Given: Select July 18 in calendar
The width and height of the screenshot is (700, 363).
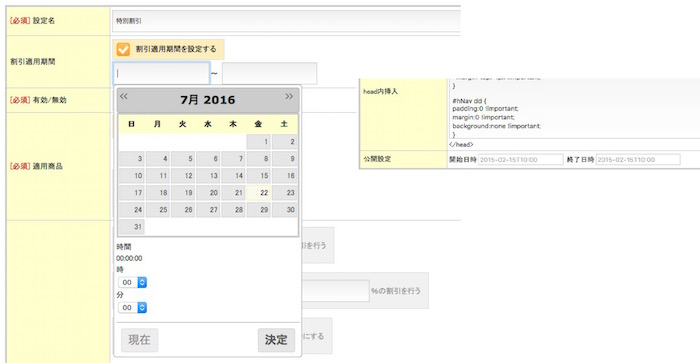Looking at the screenshot, I should pyautogui.click(x=158, y=193).
